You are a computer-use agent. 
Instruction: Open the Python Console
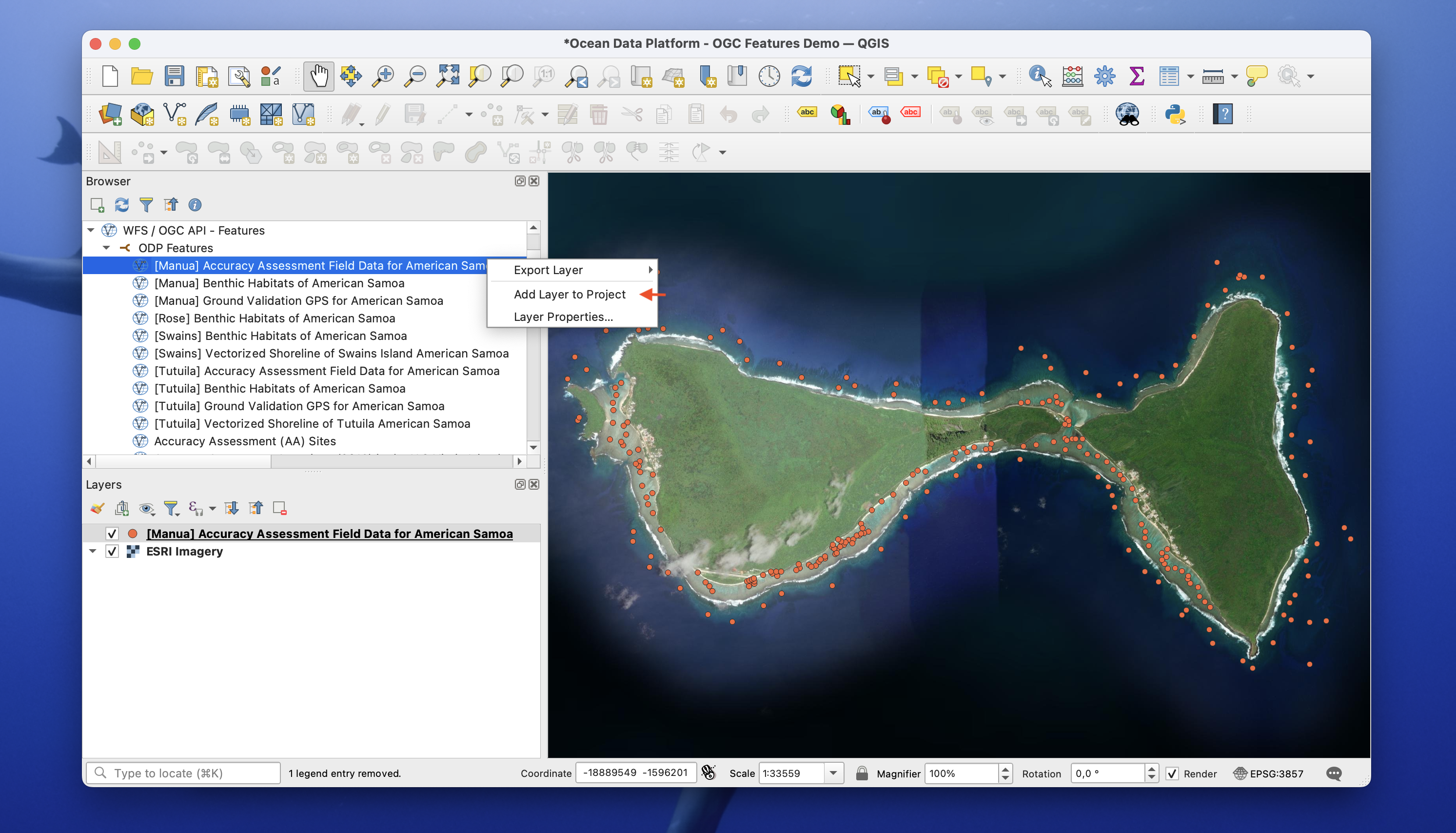click(x=1176, y=114)
